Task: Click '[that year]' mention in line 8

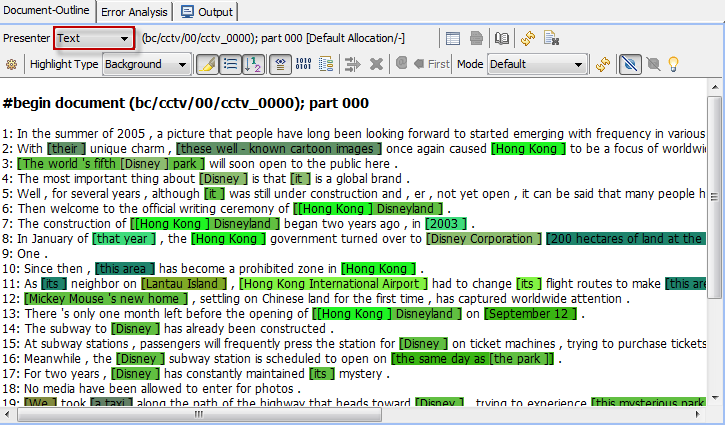Action: point(124,239)
